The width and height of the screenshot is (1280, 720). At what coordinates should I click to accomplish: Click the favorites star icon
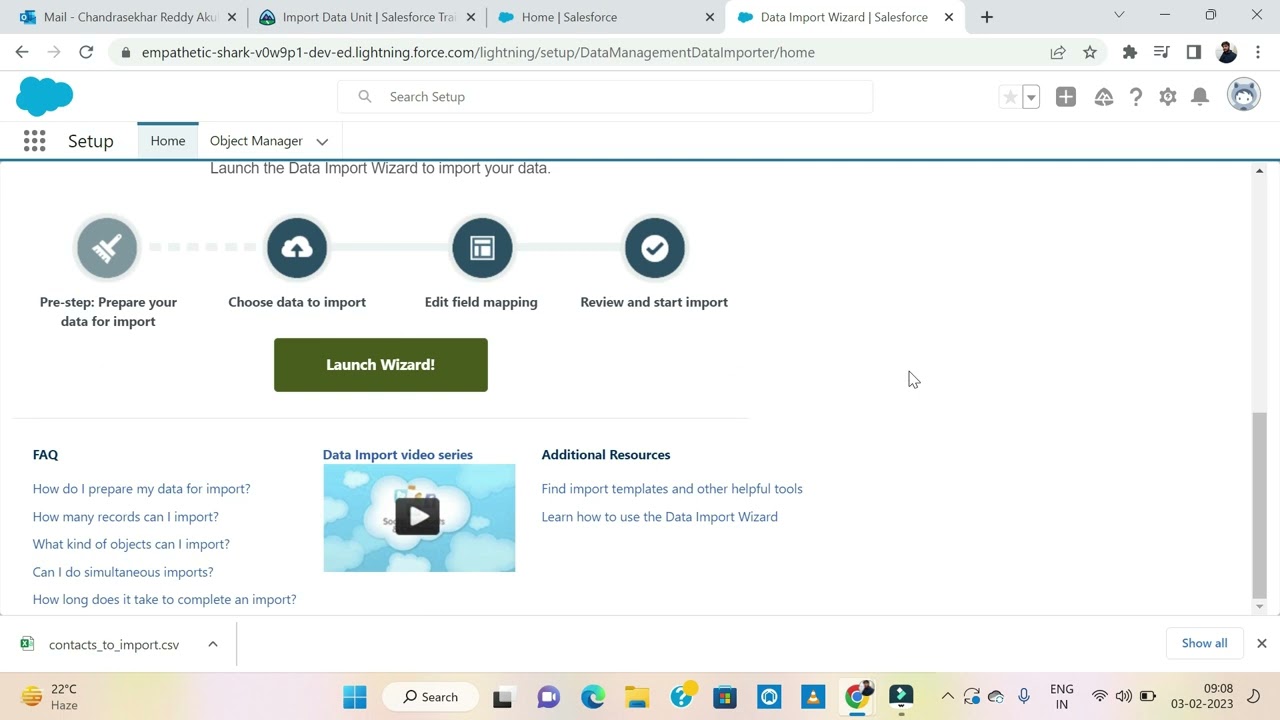pos(1010,97)
